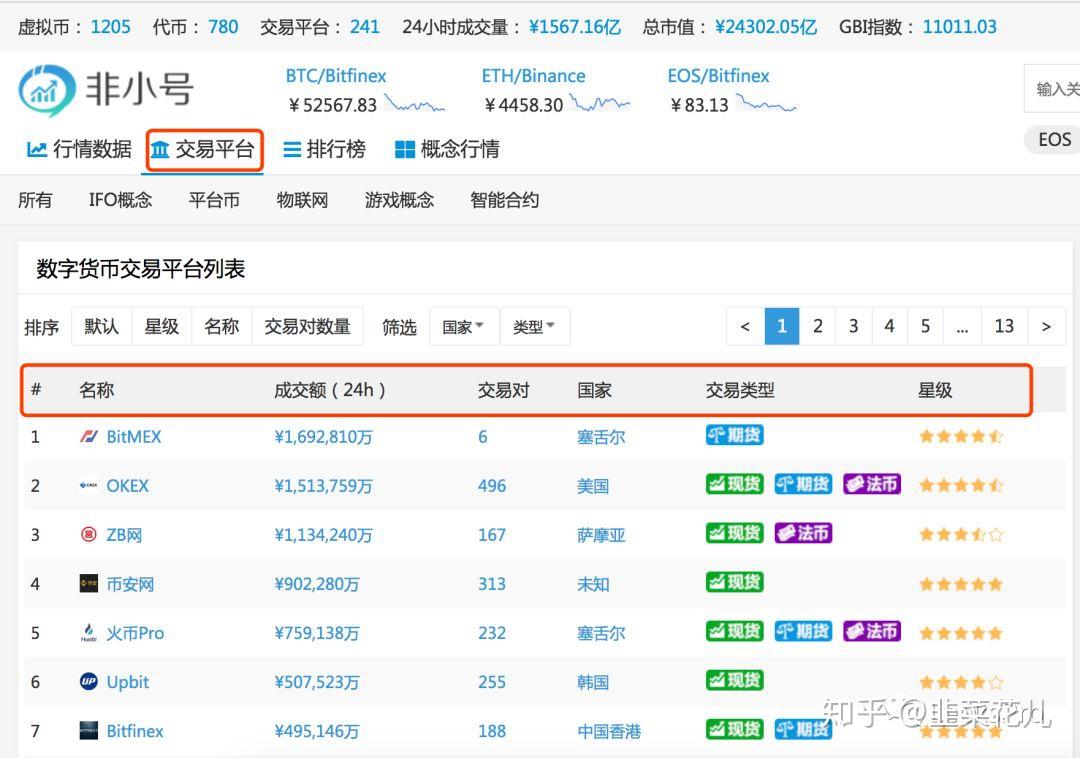Click ZB网 star rating
Viewport: 1080px width, 758px height.
click(961, 534)
